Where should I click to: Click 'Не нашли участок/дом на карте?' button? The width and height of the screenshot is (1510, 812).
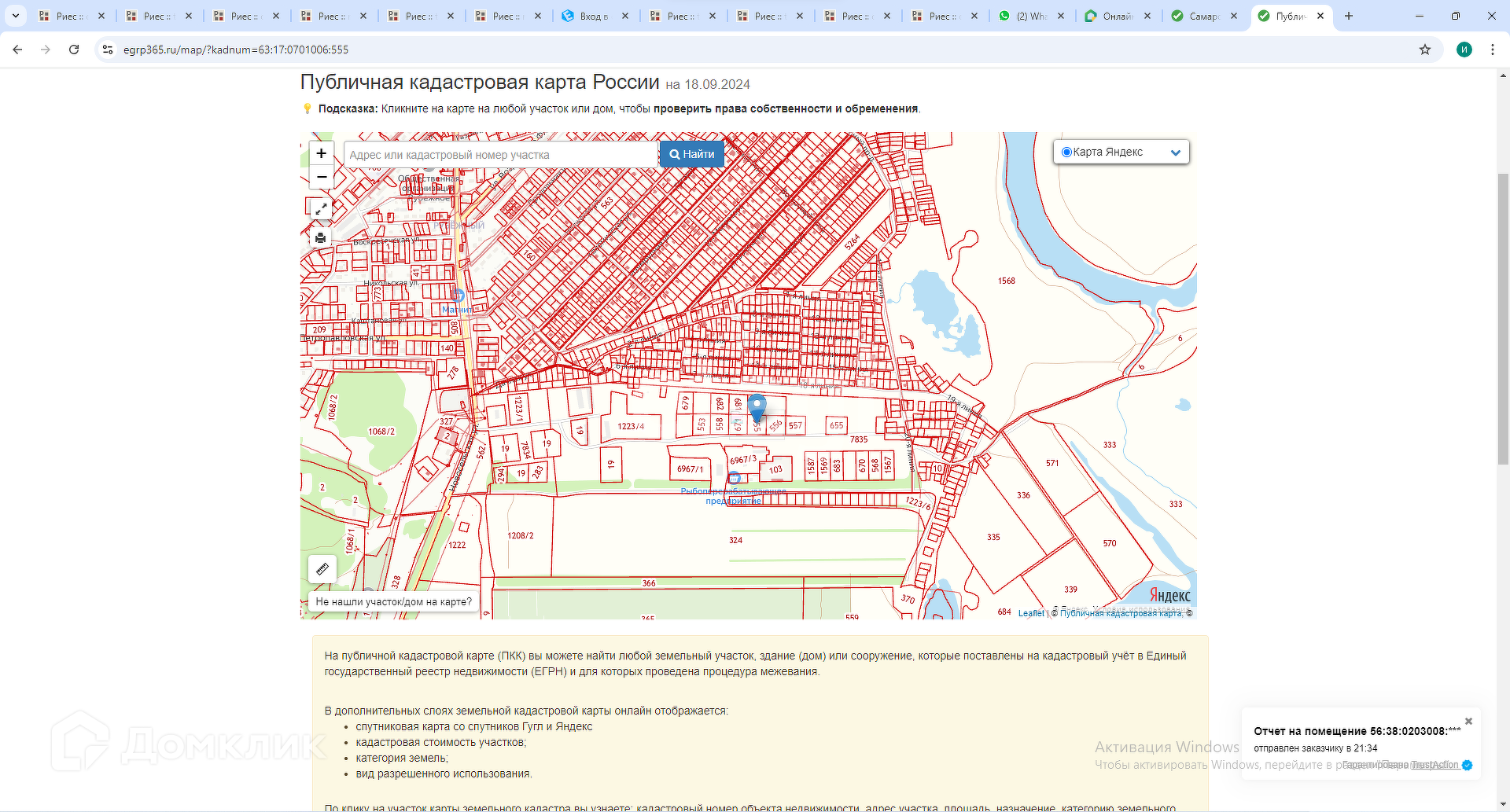pyautogui.click(x=393, y=601)
